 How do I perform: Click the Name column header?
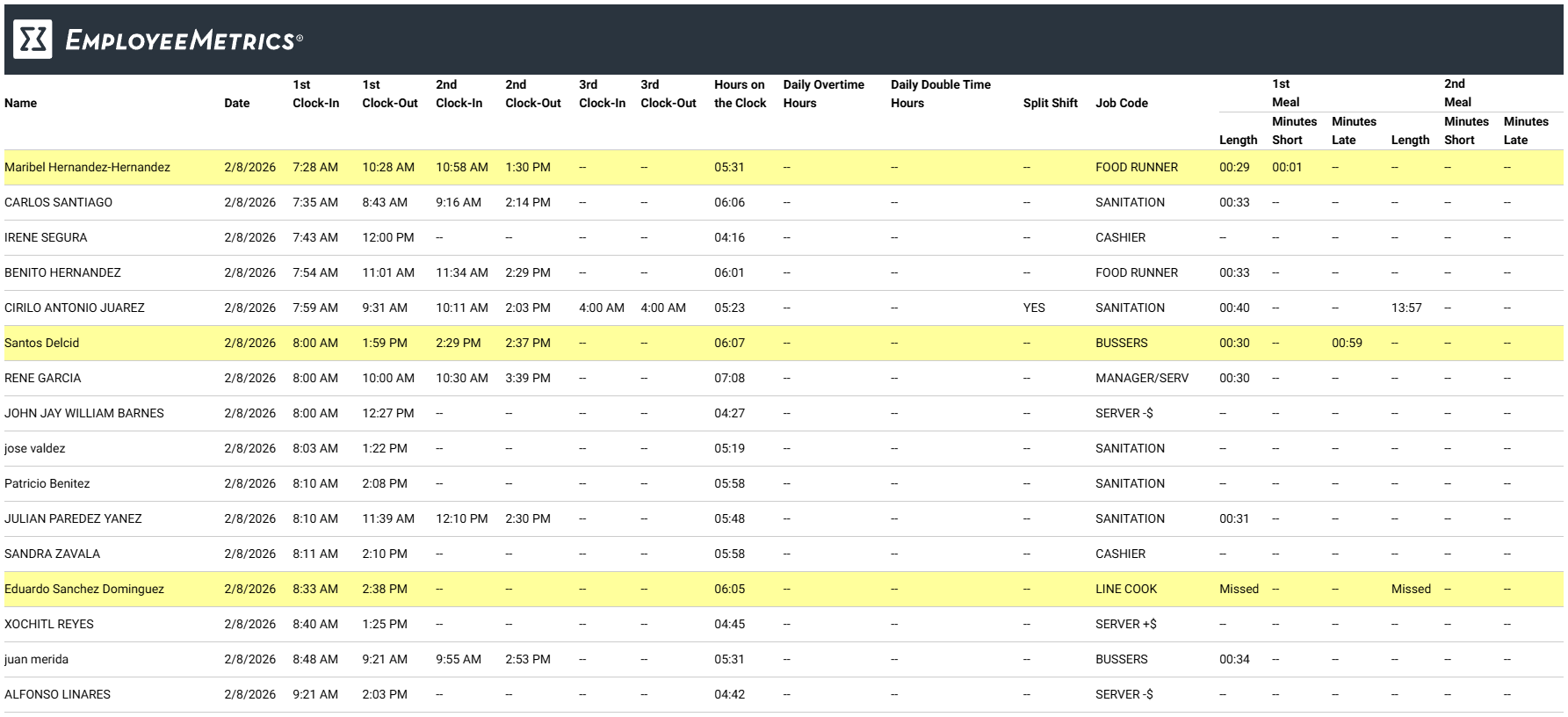tap(21, 103)
